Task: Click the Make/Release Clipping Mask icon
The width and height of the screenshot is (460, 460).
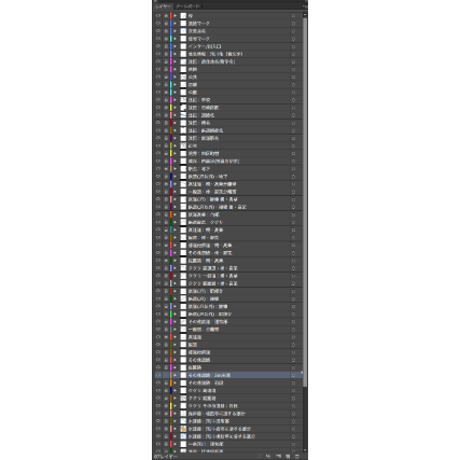Action: point(268,456)
